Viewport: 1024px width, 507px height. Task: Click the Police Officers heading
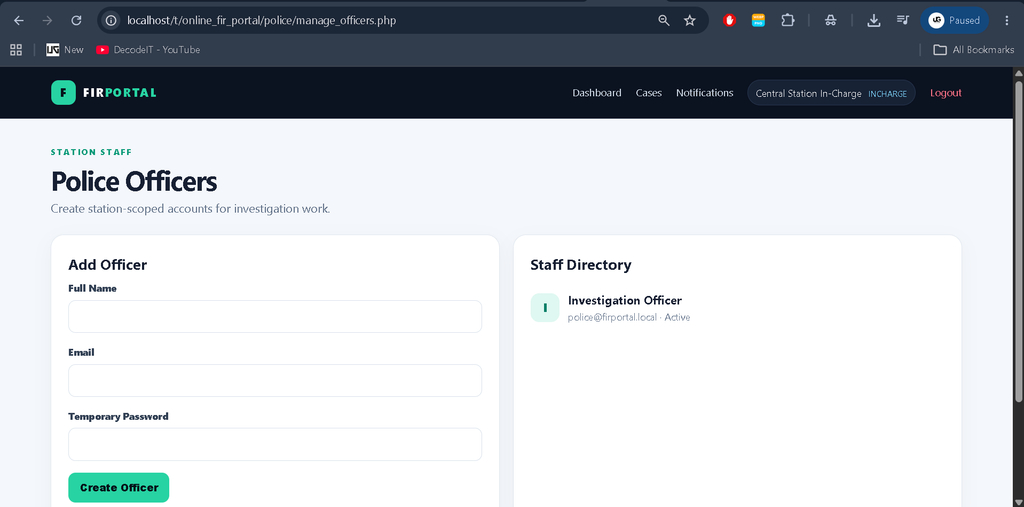[134, 182]
